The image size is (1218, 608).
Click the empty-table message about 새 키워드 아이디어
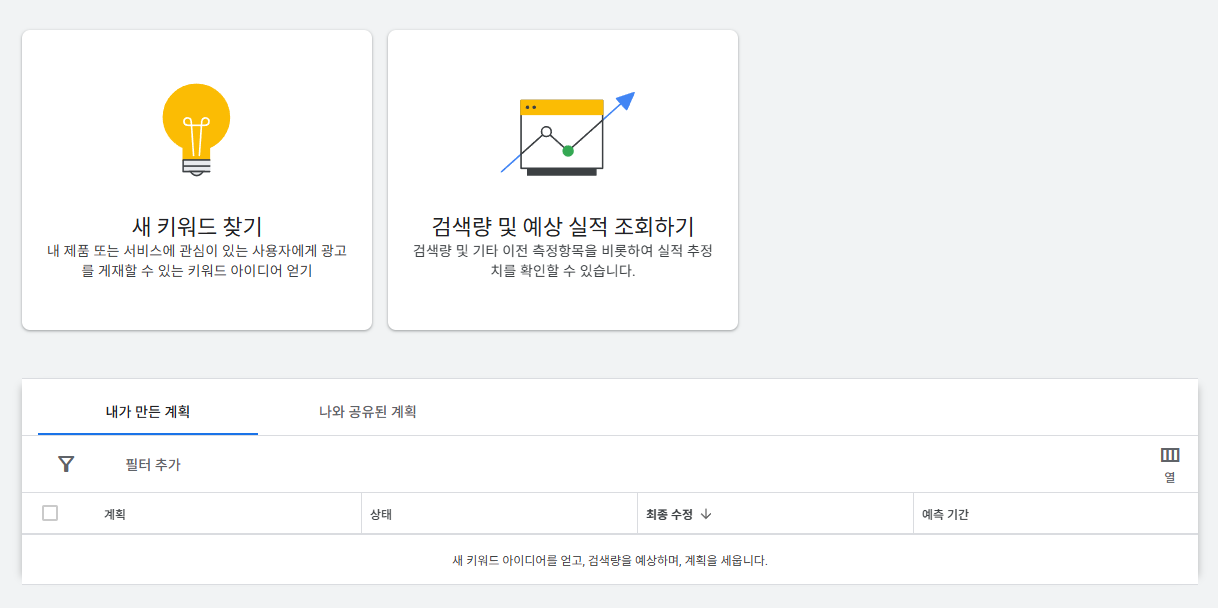pyautogui.click(x=610, y=560)
